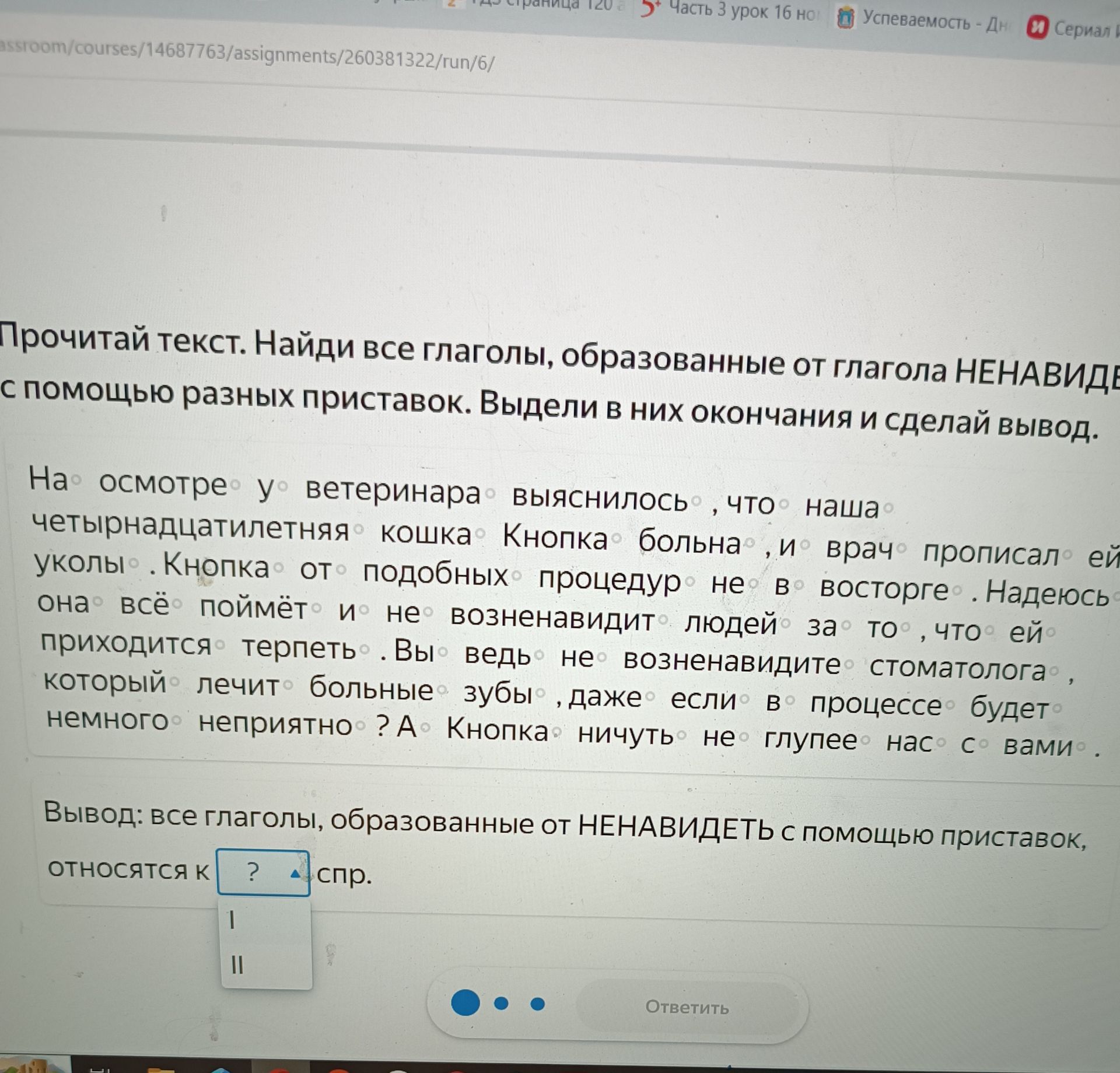Select the word 'терпеть' in text
The width and height of the screenshot is (1120, 1073).
299,648
